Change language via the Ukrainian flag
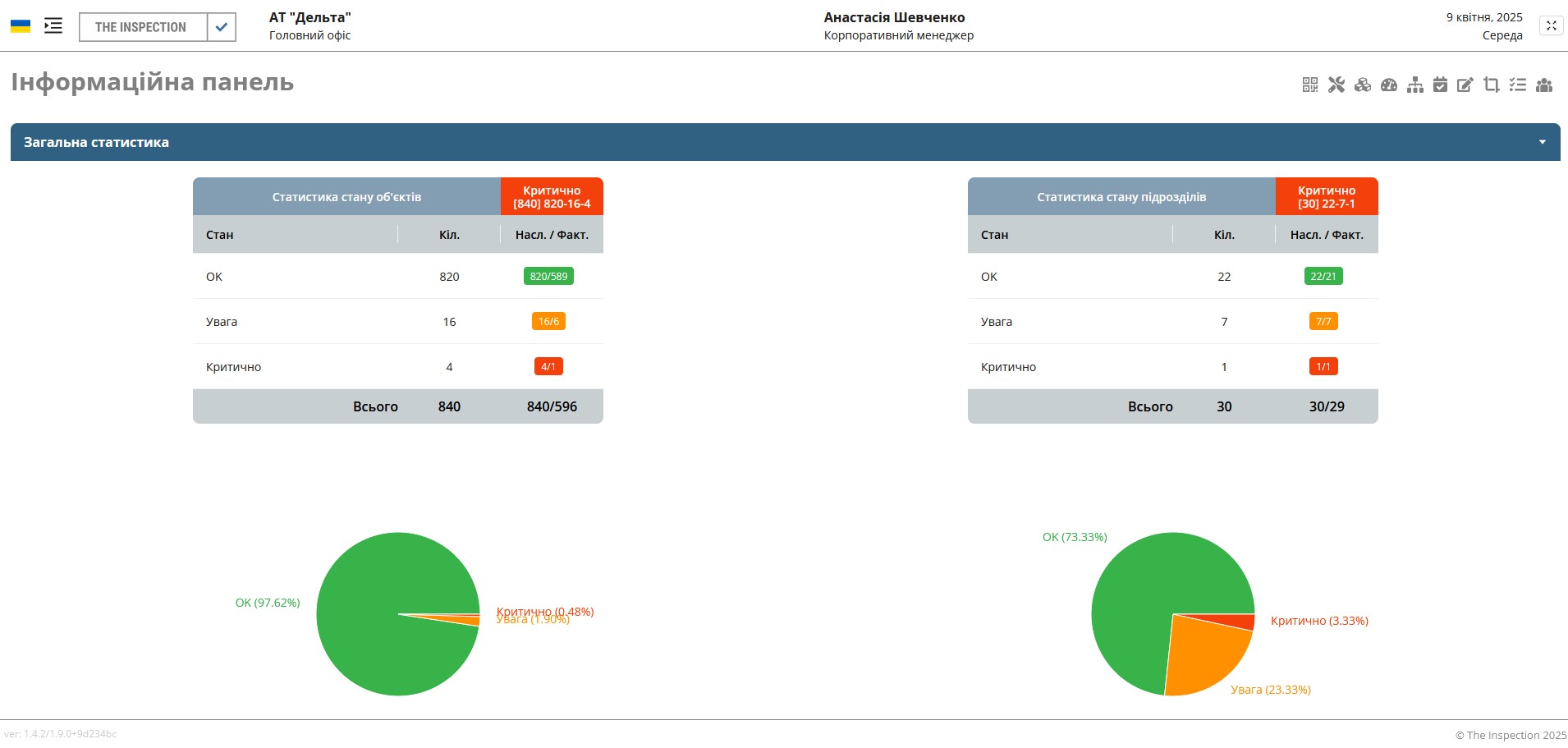The height and width of the screenshot is (748, 1568). click(x=21, y=26)
